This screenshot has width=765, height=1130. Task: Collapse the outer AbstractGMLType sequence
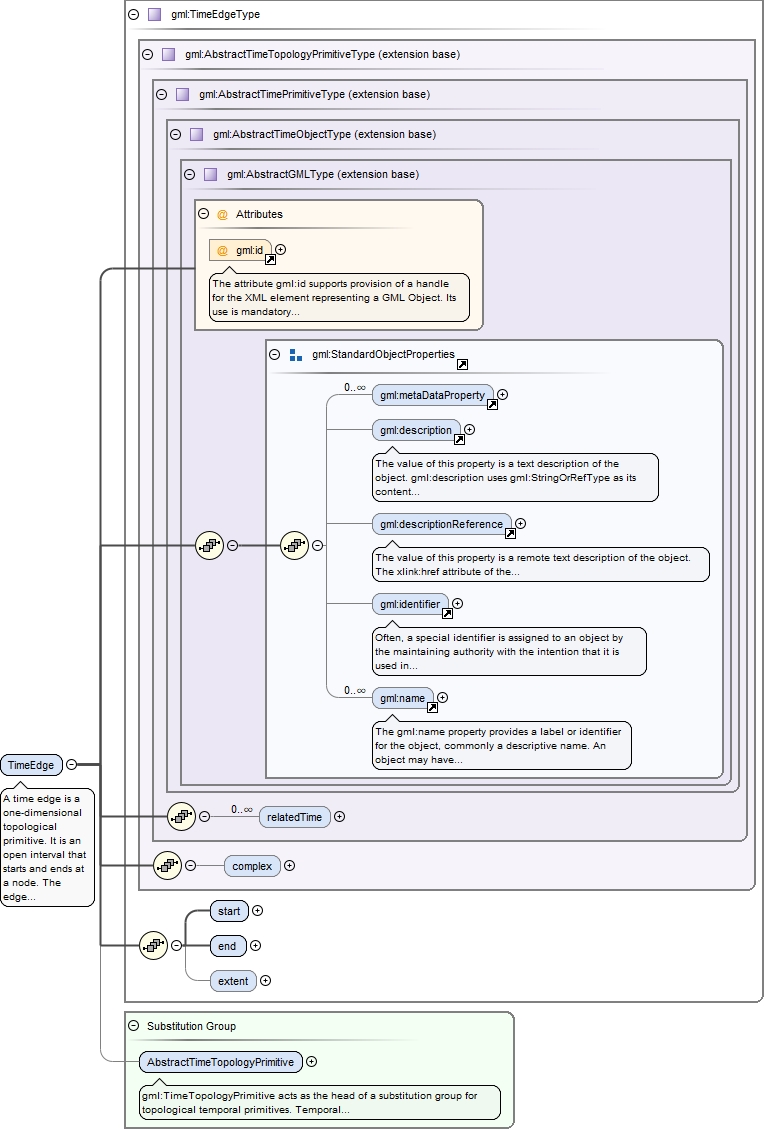233,546
